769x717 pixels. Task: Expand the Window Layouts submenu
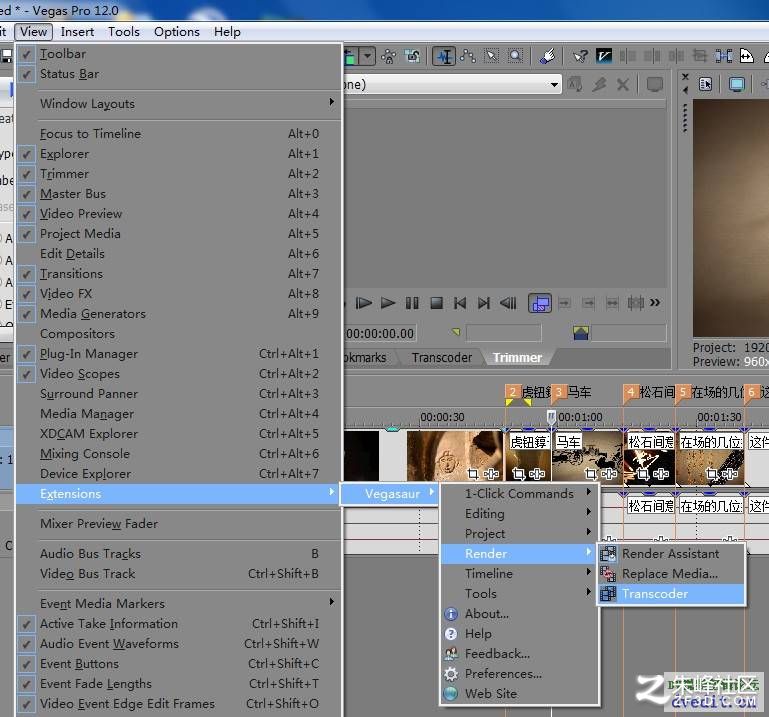tap(179, 104)
